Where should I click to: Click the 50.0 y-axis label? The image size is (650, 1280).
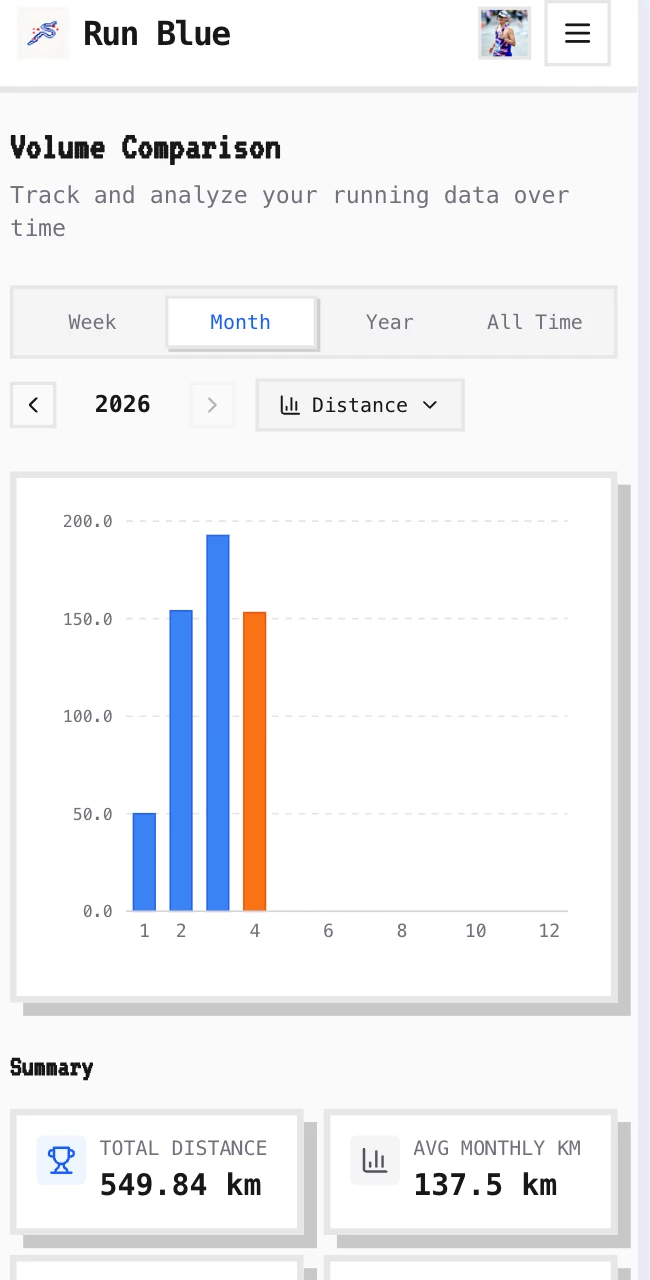pyautogui.click(x=93, y=814)
